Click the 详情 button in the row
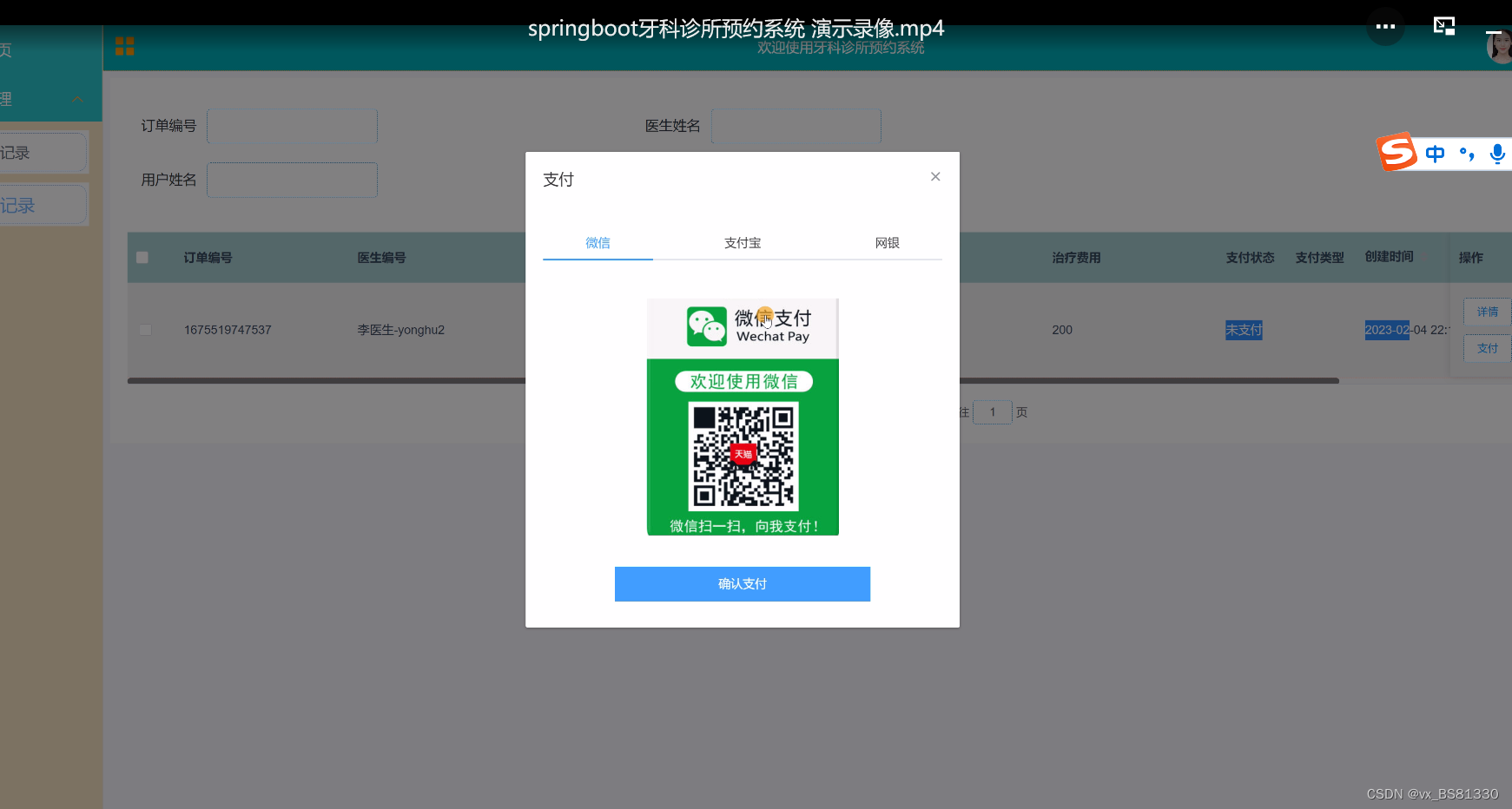The height and width of the screenshot is (809, 1512). coord(1488,312)
